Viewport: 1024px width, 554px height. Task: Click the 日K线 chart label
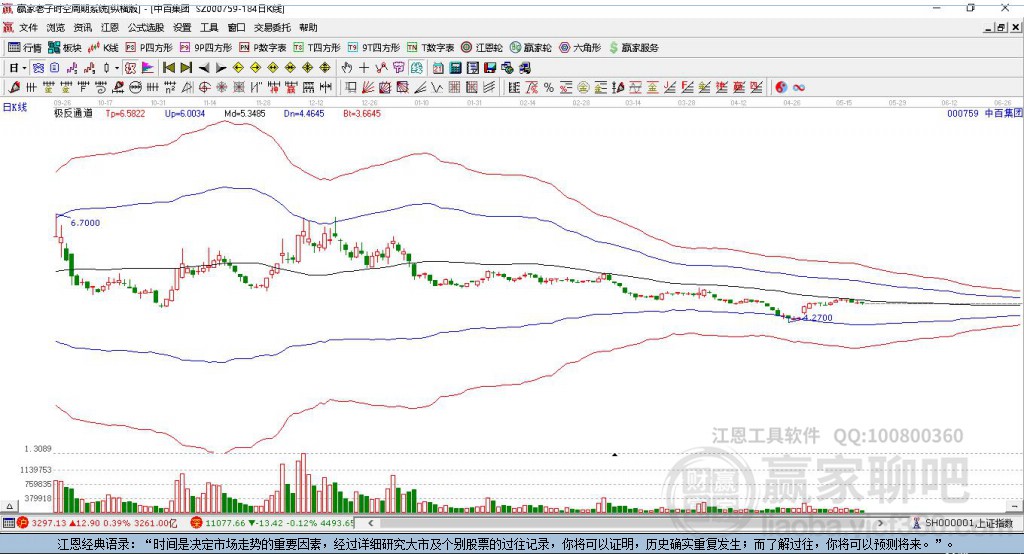pyautogui.click(x=15, y=107)
